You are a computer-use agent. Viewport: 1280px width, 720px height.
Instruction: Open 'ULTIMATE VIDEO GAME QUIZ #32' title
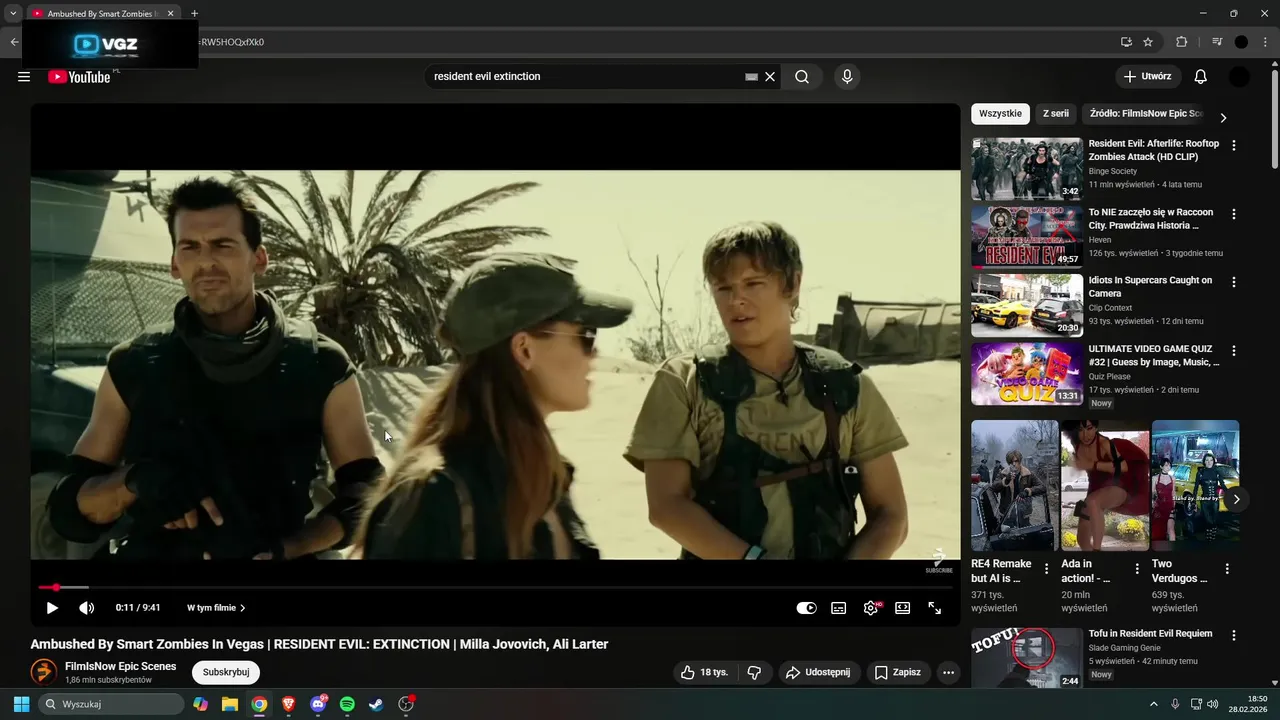coord(1154,356)
